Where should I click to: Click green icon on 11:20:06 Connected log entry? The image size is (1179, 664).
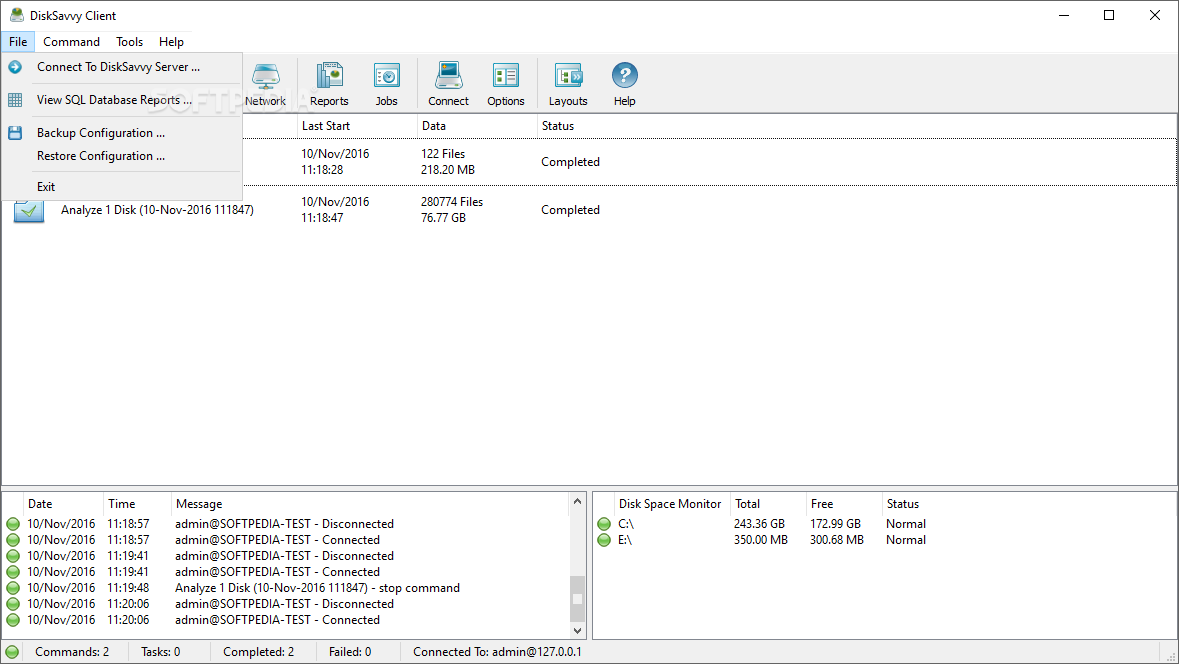click(13, 620)
